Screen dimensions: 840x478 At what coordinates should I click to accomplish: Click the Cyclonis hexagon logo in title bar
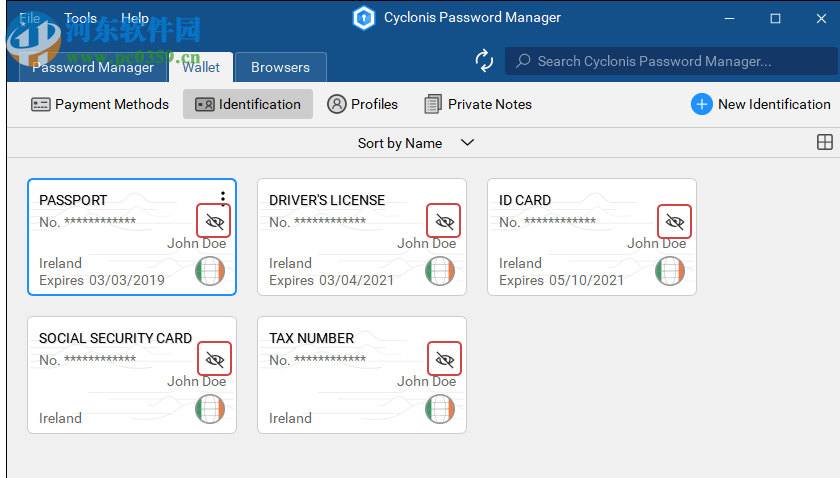pos(364,18)
